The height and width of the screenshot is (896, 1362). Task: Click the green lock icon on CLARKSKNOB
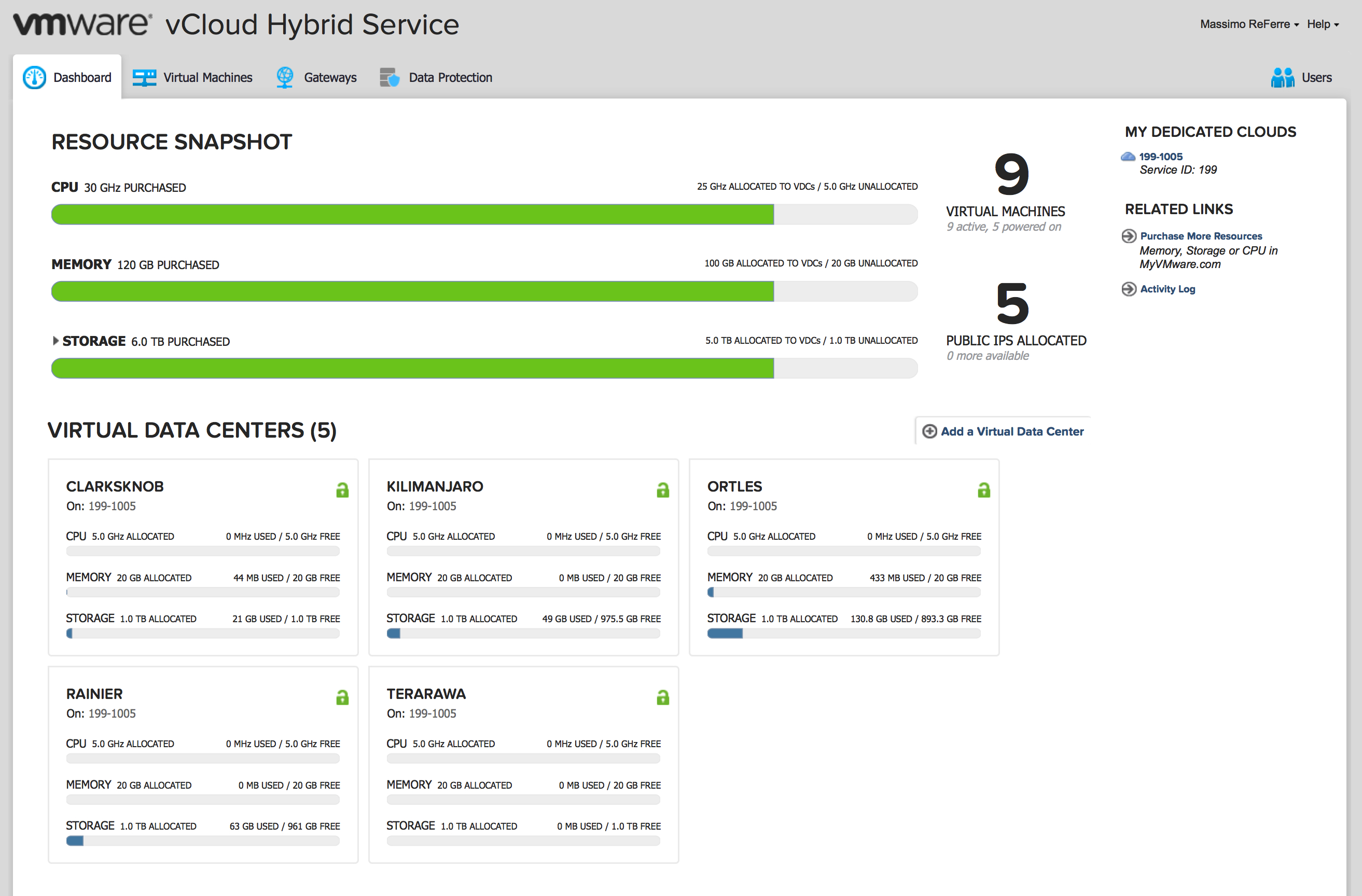coord(342,490)
